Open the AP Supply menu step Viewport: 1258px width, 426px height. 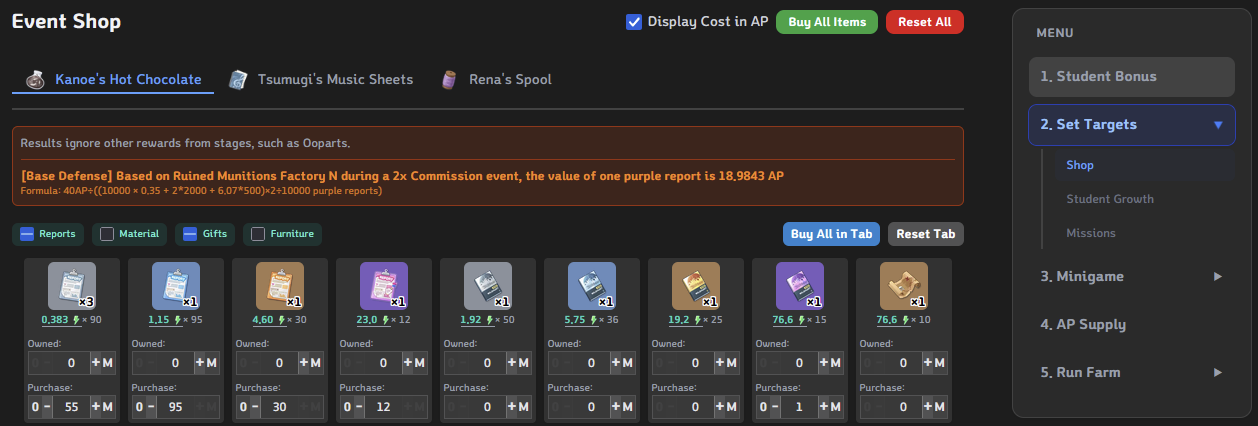tap(1132, 324)
